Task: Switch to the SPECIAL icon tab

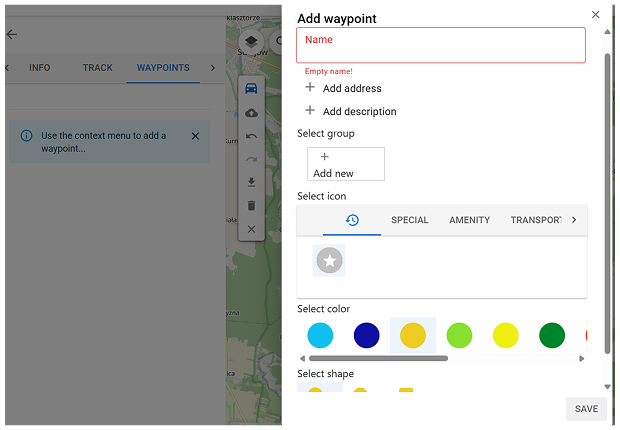Action: click(x=410, y=220)
